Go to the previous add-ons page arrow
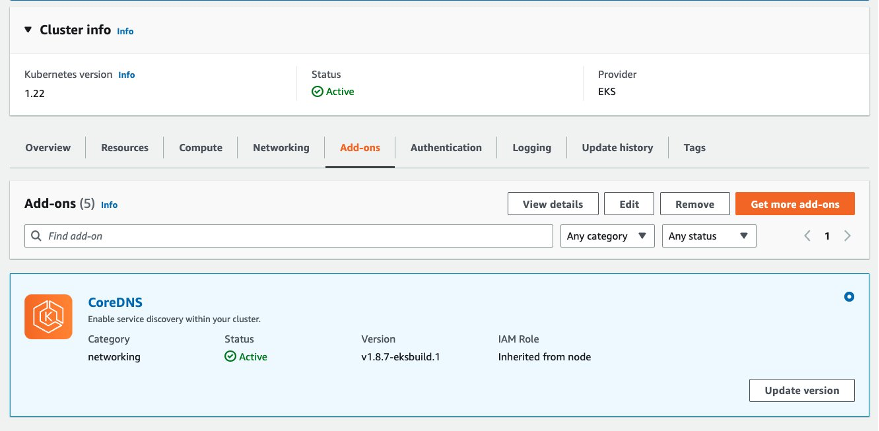Screen dimensions: 879x431 click(x=808, y=236)
